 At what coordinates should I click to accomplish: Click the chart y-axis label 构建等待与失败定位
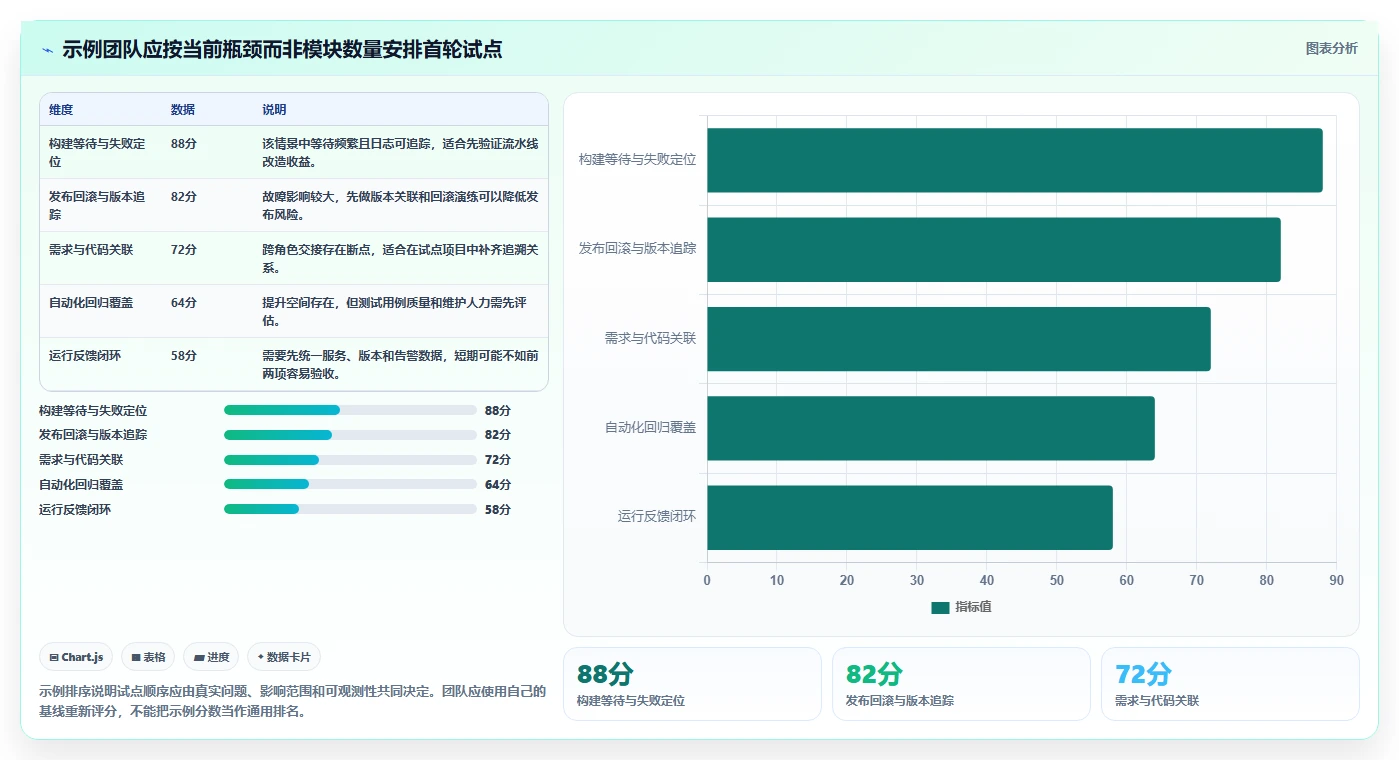pyautogui.click(x=637, y=159)
